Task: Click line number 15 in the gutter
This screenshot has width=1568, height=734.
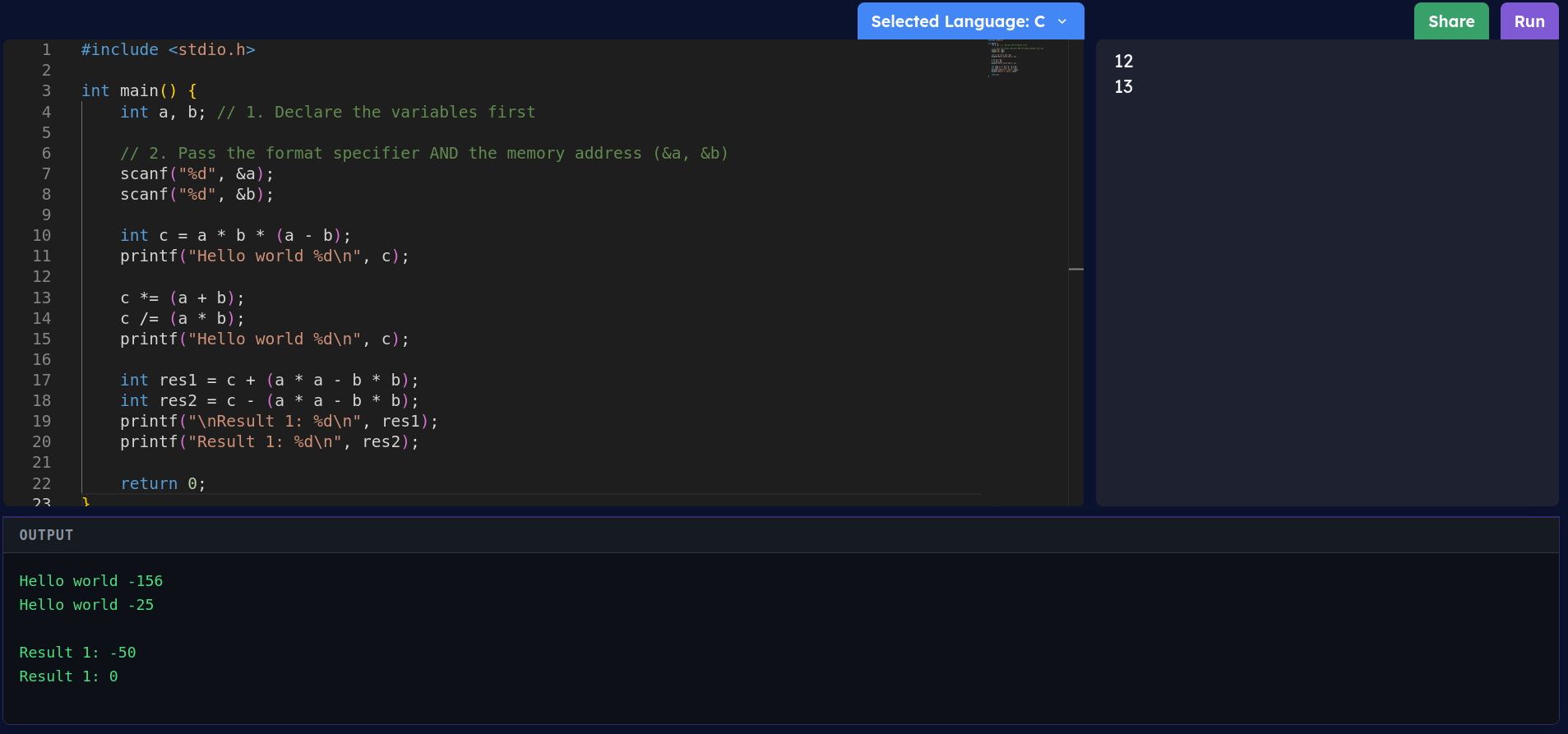Action: click(41, 339)
